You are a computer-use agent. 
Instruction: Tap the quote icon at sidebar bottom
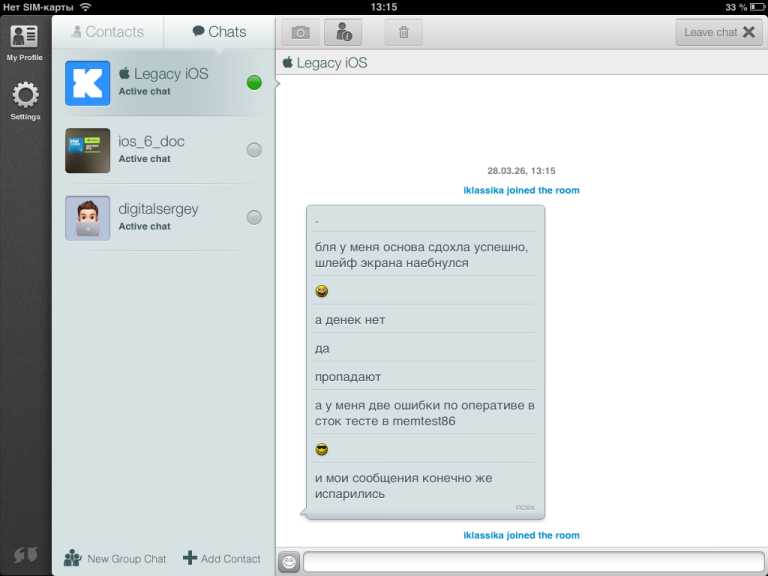[25, 555]
